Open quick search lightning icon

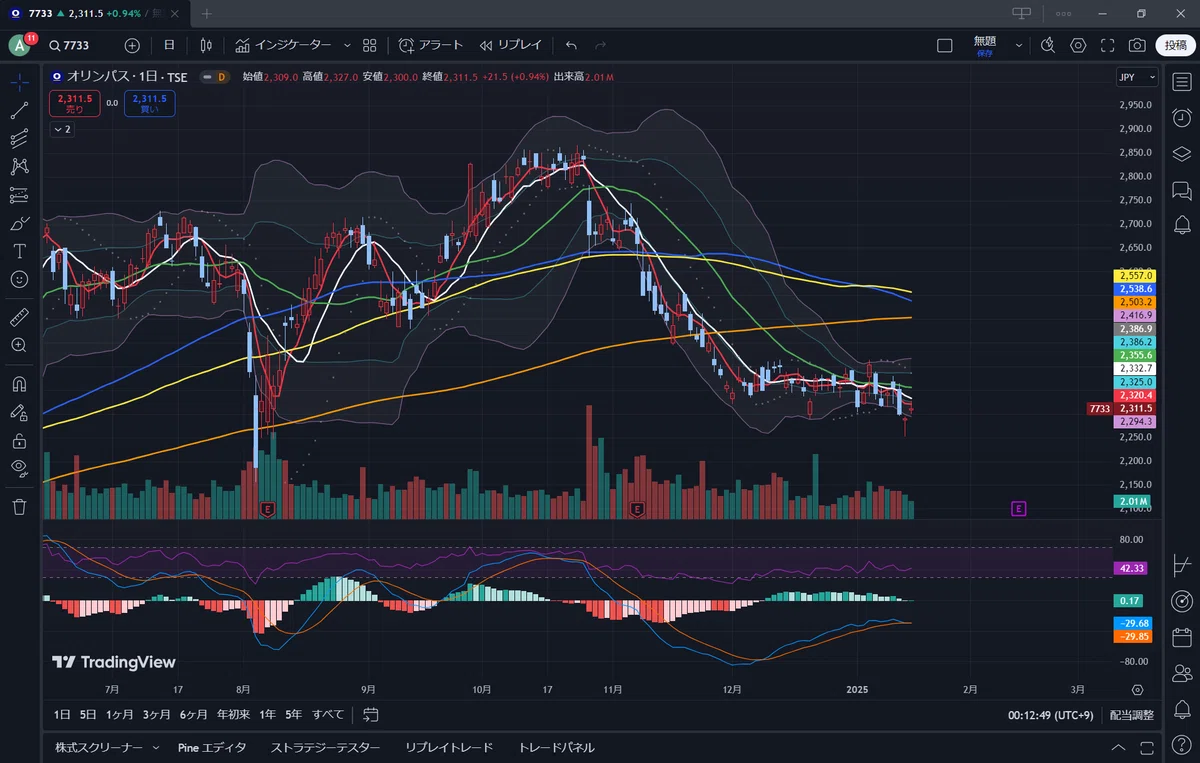coord(1047,45)
